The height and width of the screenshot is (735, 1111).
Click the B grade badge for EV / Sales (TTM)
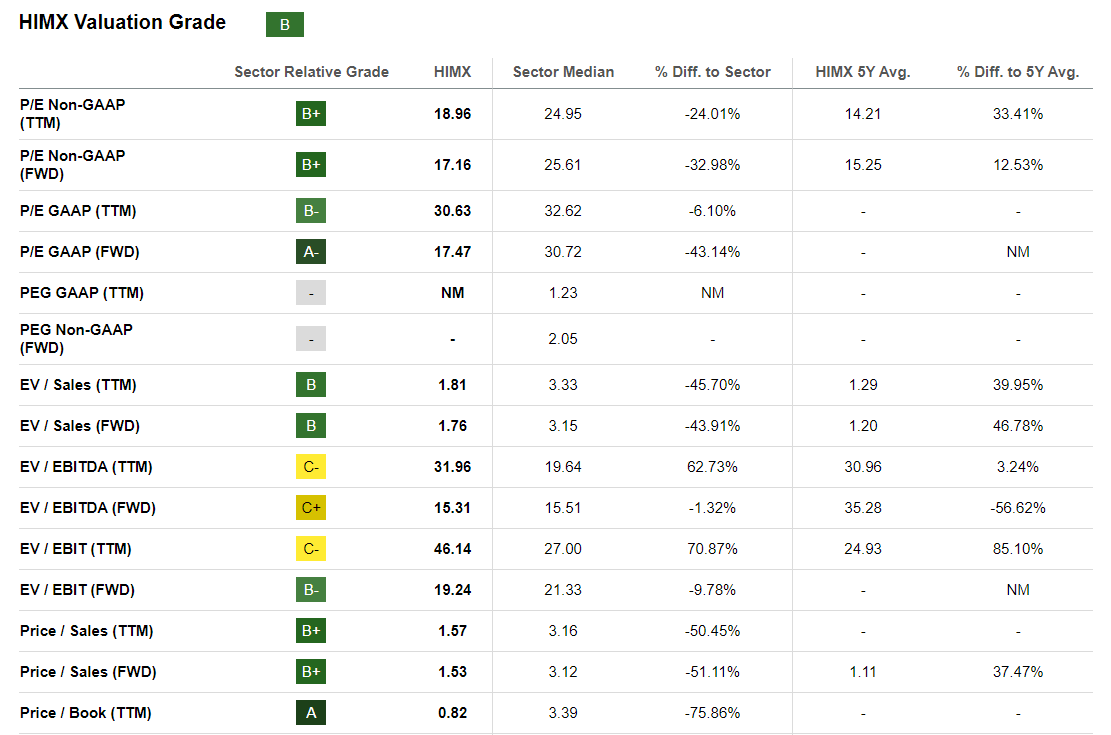pyautogui.click(x=311, y=385)
